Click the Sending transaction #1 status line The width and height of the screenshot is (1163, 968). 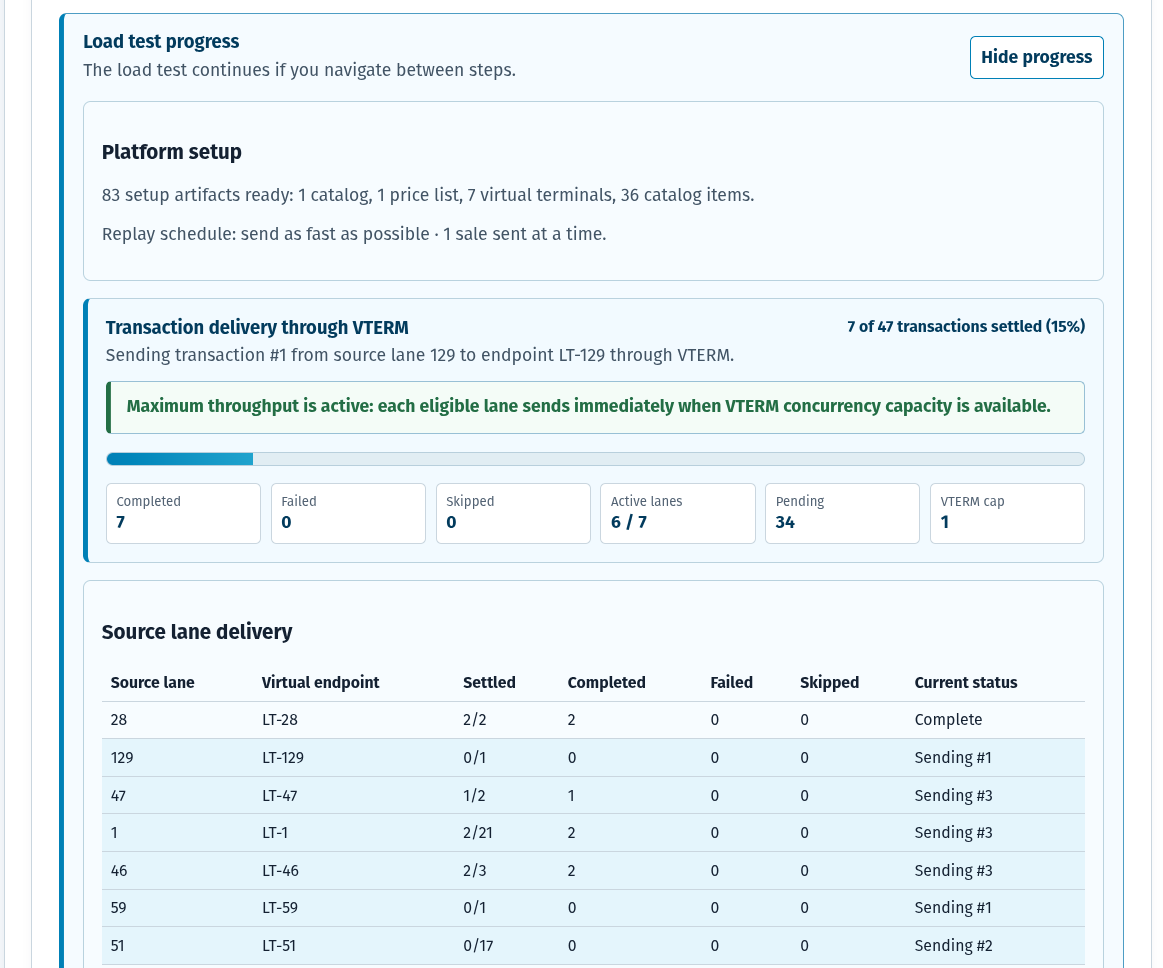pyautogui.click(x=420, y=355)
